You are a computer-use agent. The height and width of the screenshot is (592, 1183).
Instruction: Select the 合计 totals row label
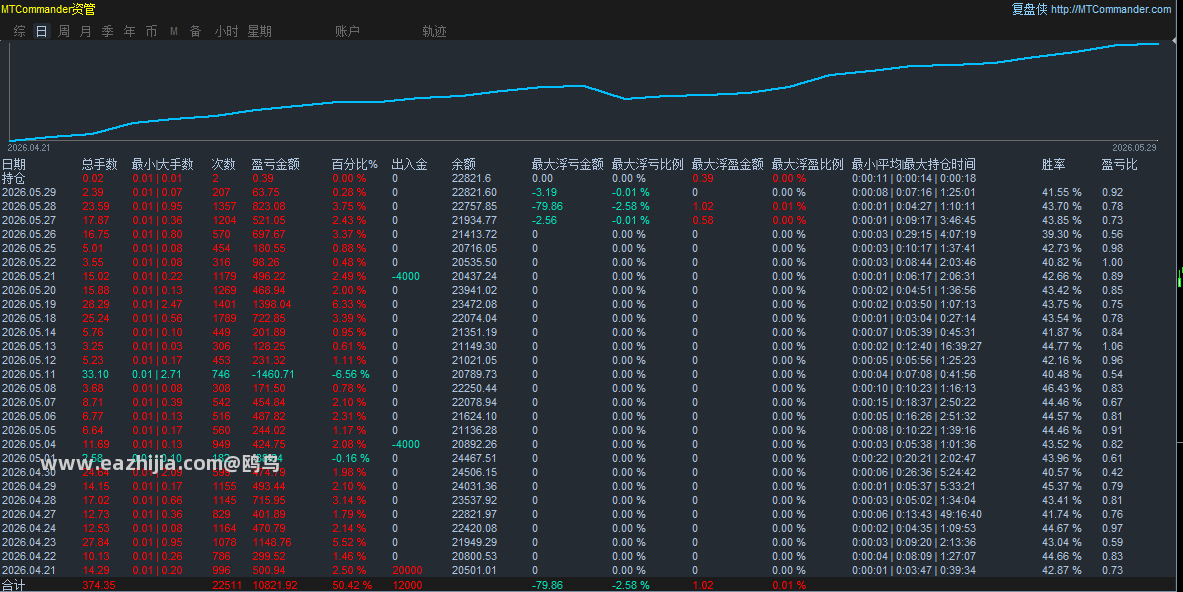click(14, 585)
